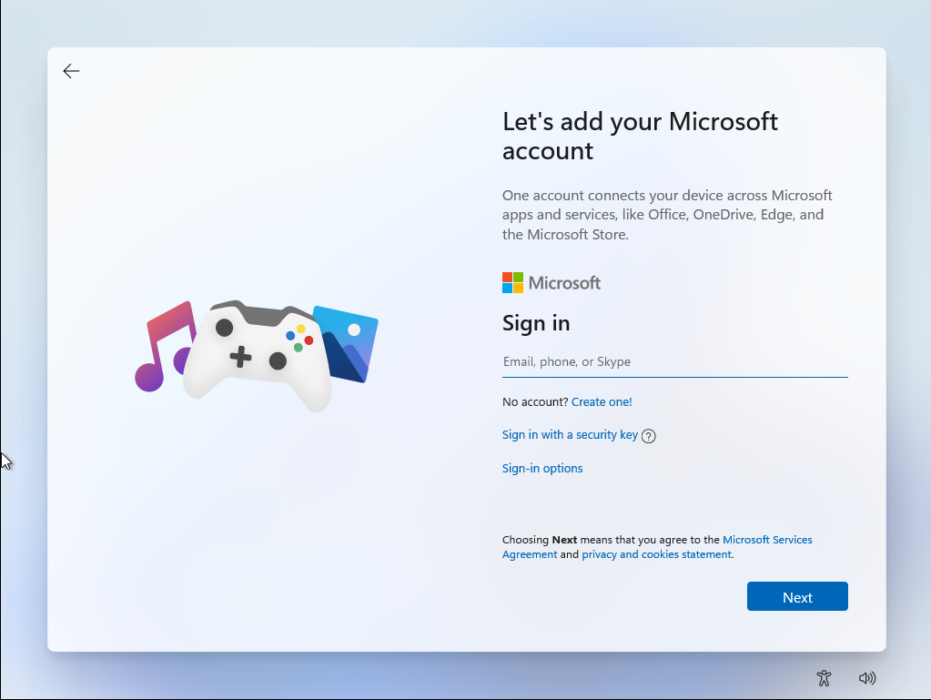The image size is (931, 700).
Task: Select the game controller illustration
Action: tap(258, 354)
